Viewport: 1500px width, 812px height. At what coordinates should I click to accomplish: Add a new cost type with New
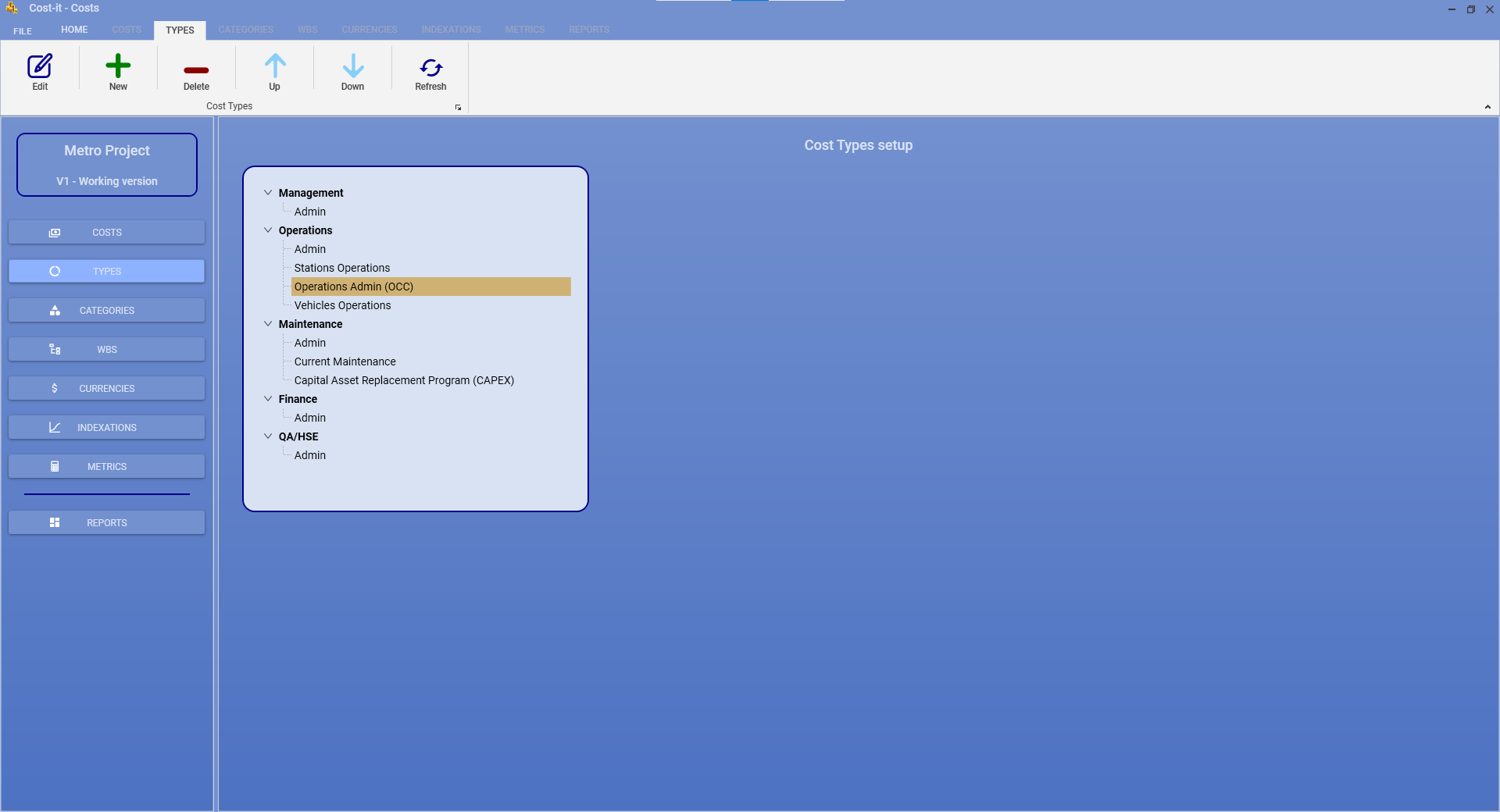click(118, 66)
